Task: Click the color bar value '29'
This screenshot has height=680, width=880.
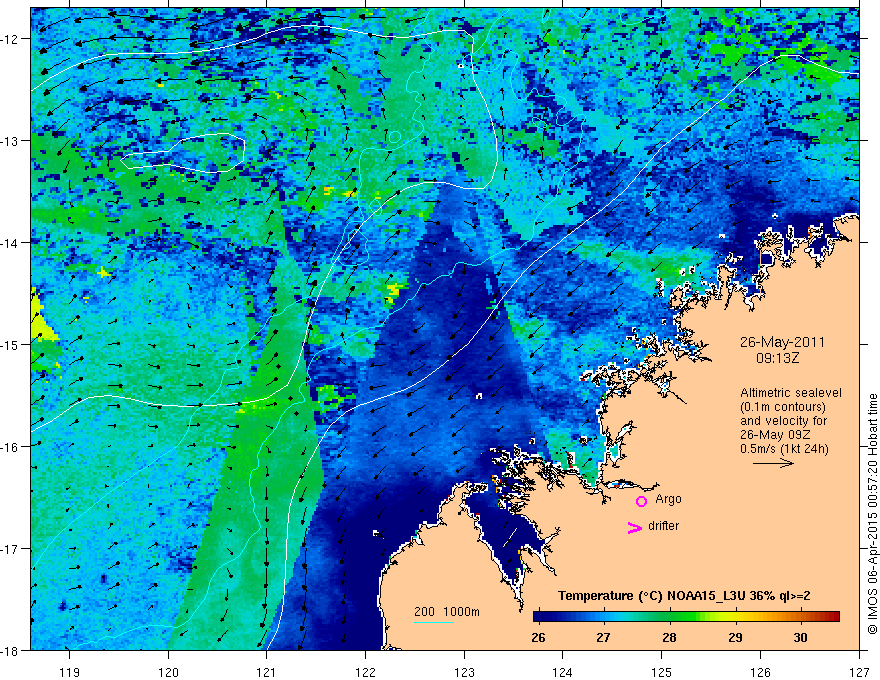Action: [x=735, y=637]
